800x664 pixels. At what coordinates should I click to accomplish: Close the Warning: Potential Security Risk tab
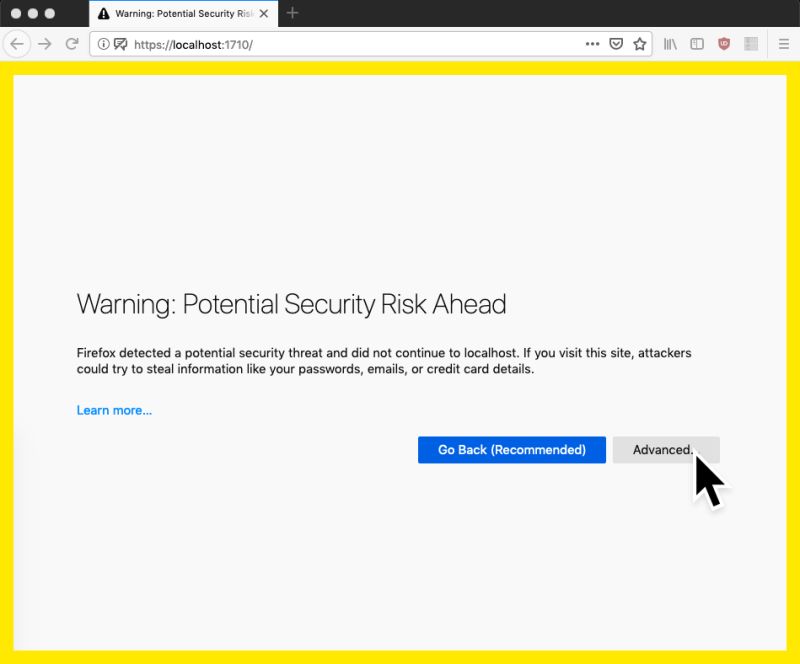[x=264, y=14]
